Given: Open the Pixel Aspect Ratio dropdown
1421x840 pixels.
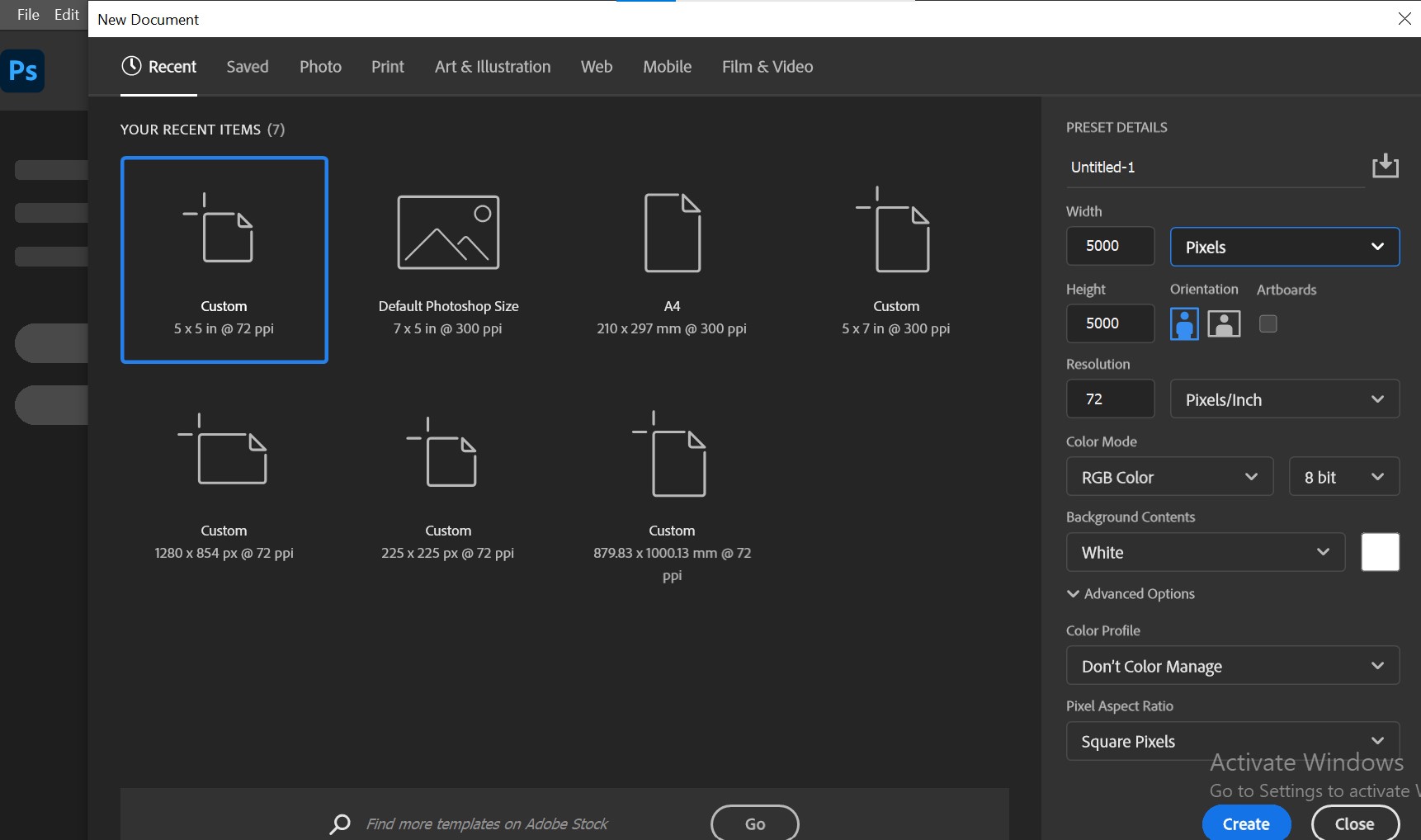Looking at the screenshot, I should click(1233, 741).
